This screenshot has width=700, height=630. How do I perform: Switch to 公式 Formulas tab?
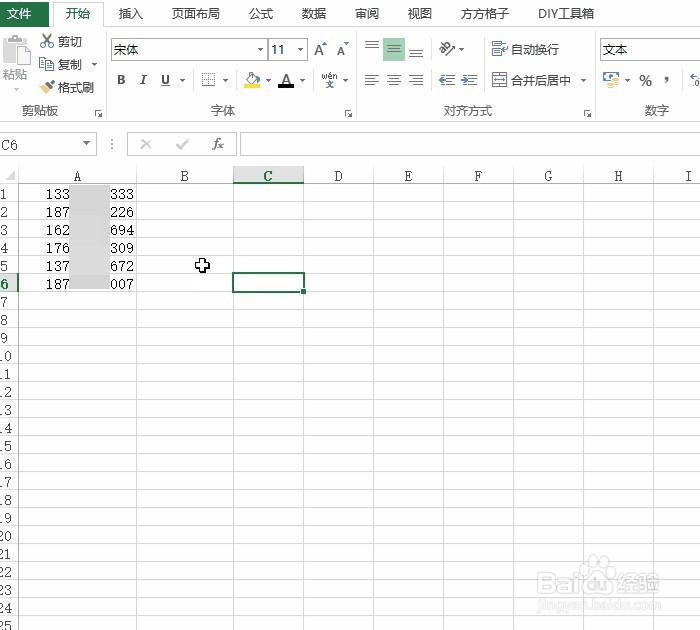click(x=261, y=14)
